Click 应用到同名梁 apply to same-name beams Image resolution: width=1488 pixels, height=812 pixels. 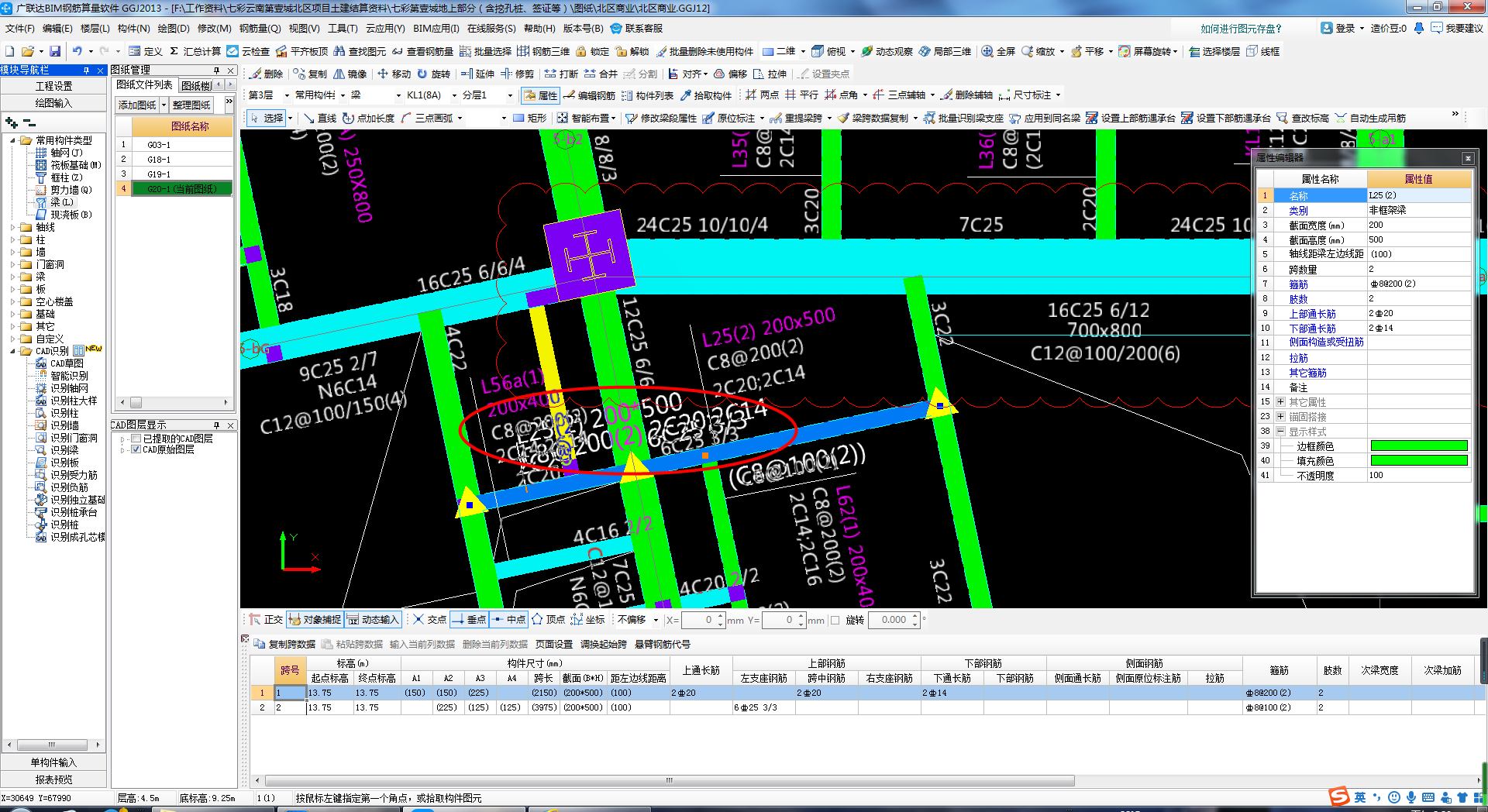click(1045, 118)
